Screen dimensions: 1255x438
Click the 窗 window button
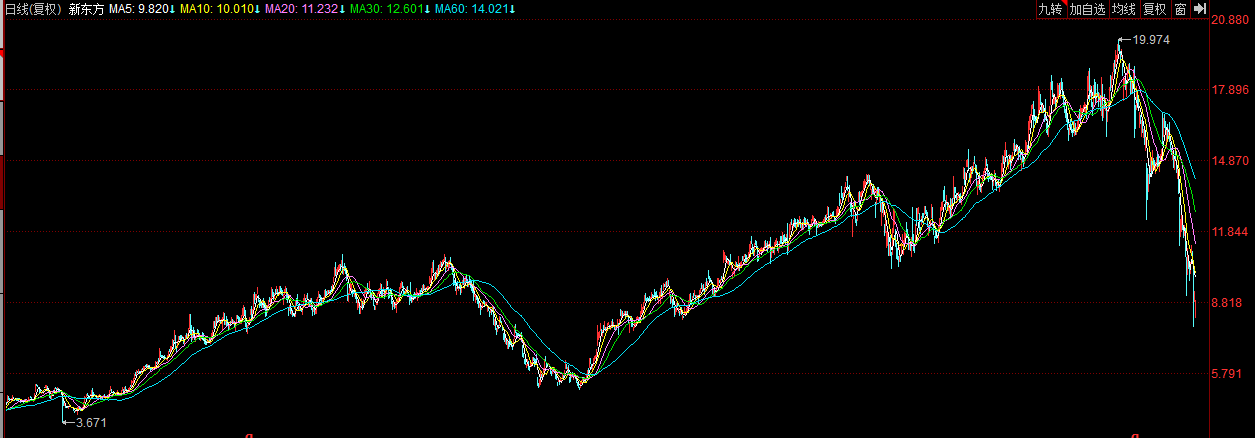(x=1181, y=9)
